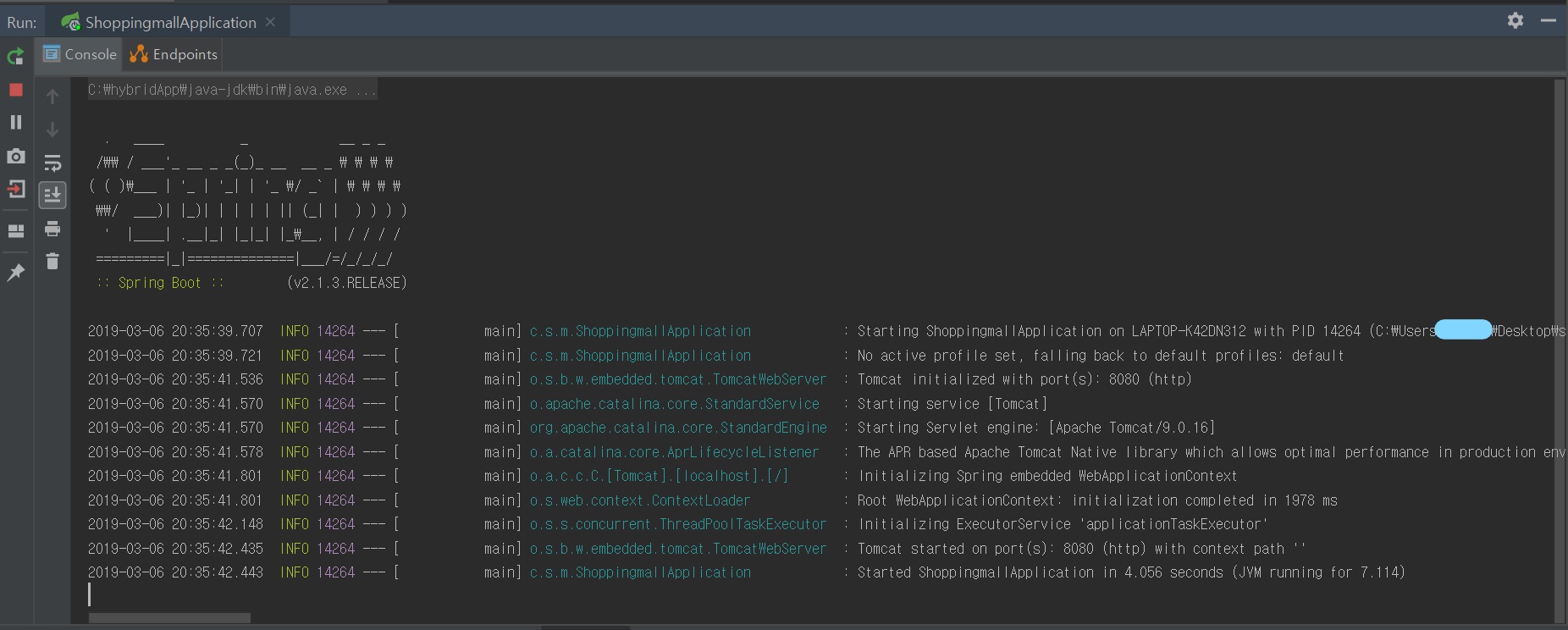This screenshot has width=1568, height=630.
Task: Click 'Tomcat started on port(s): 8080' message
Action: (x=1081, y=549)
